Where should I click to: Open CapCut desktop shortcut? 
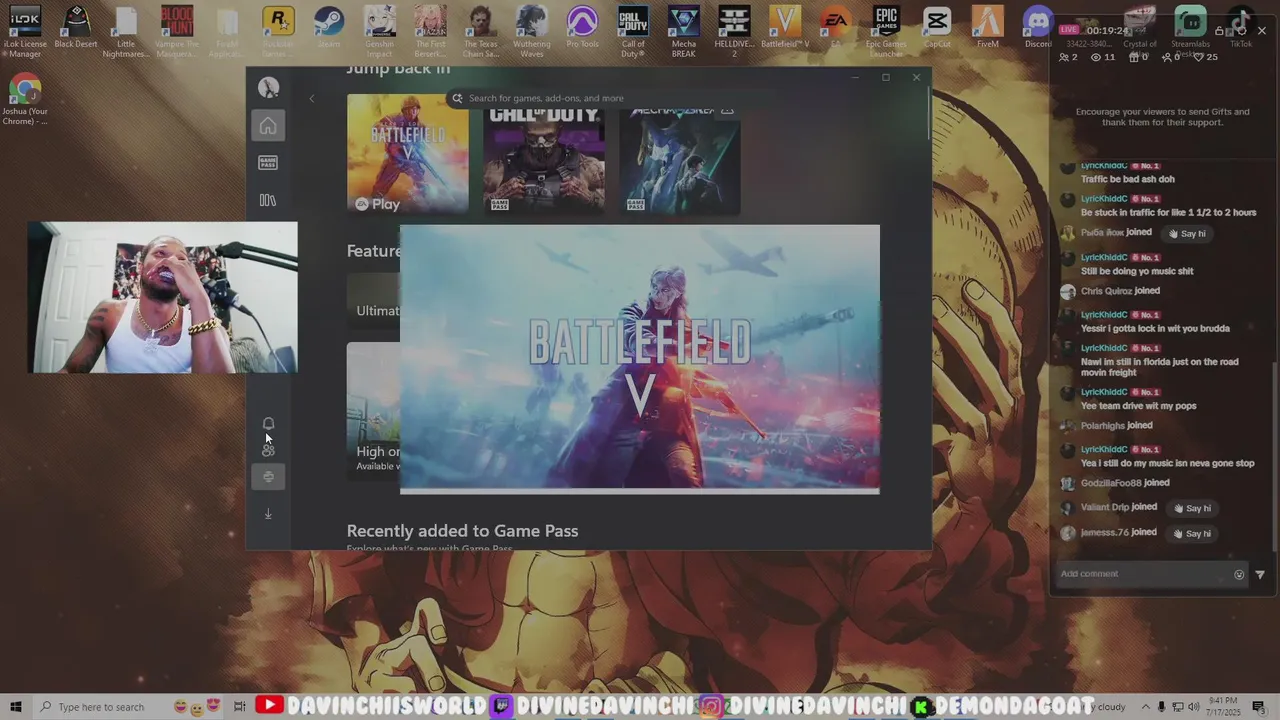[937, 28]
